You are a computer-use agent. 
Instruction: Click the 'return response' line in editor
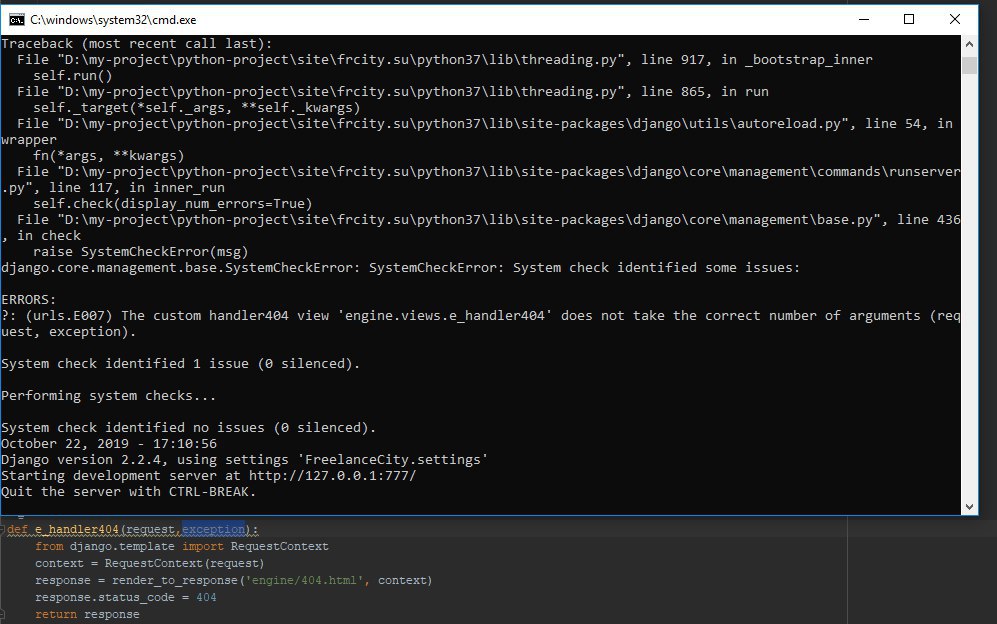(x=87, y=614)
